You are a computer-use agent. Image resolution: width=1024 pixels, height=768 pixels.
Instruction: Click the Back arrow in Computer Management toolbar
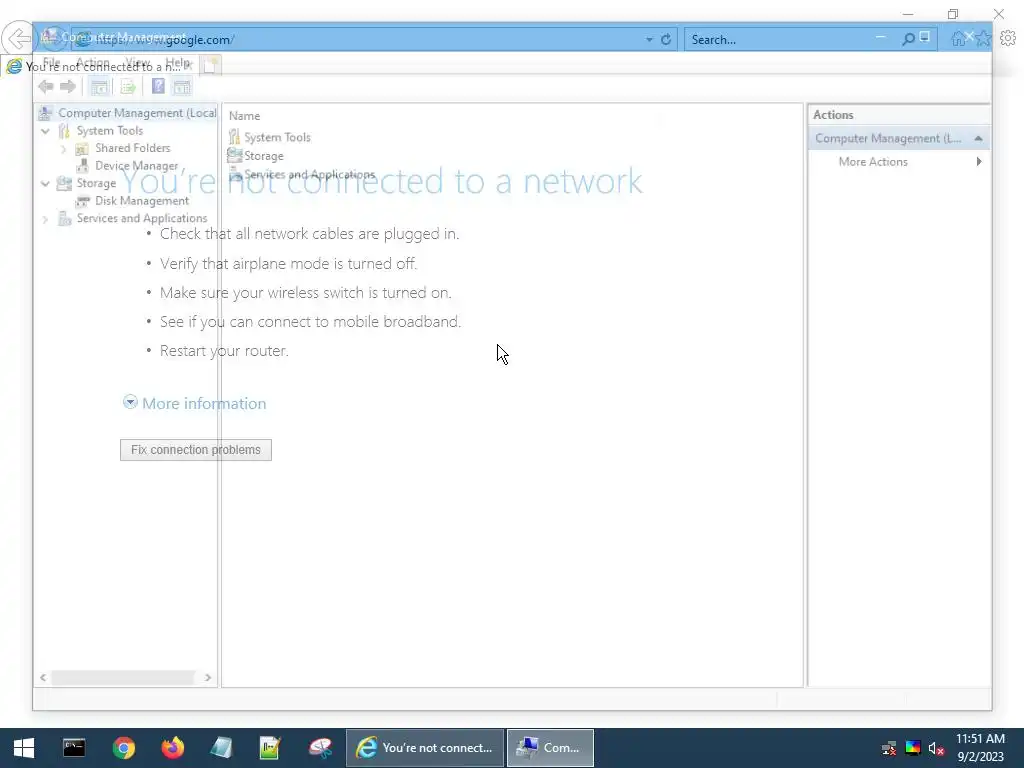[45, 86]
